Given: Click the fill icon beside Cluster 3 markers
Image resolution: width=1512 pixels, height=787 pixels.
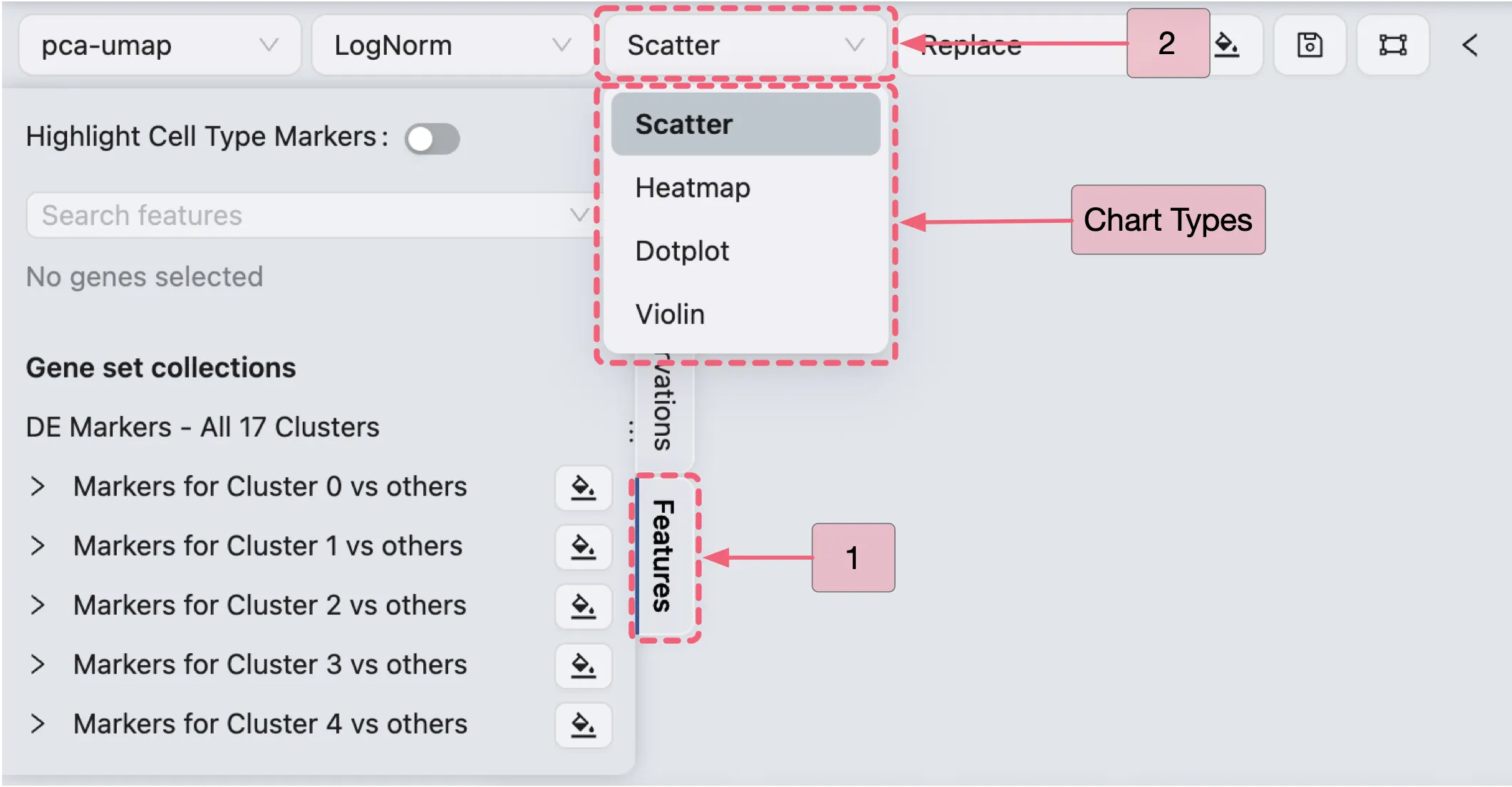Looking at the screenshot, I should [x=583, y=666].
